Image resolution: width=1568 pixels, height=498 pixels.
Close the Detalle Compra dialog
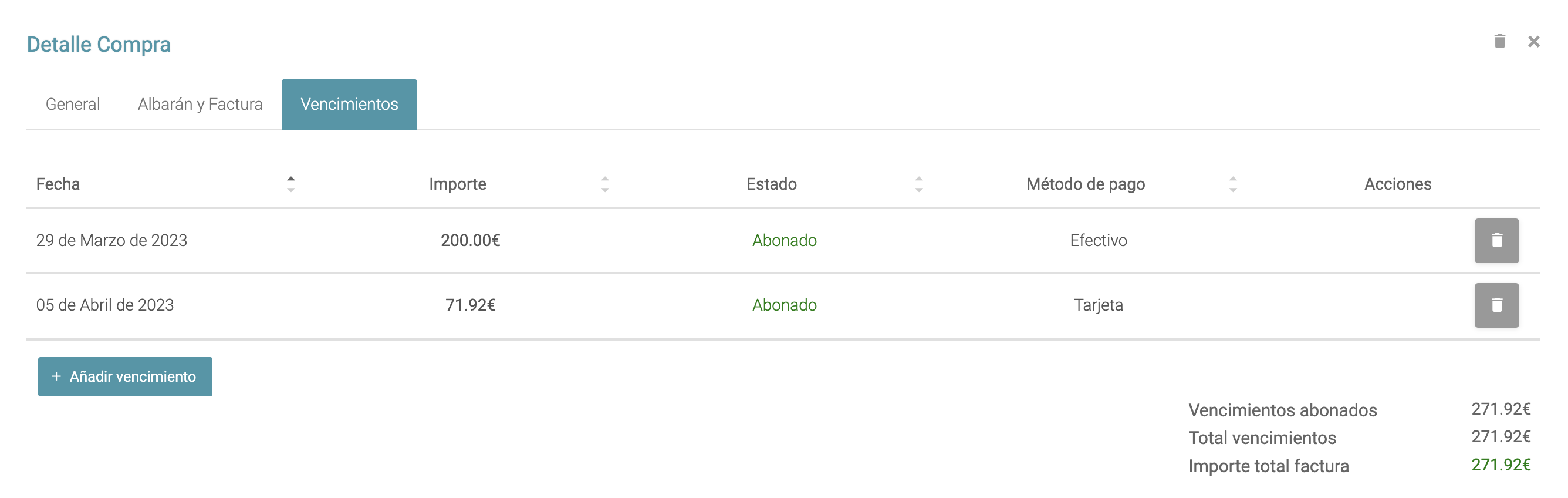[x=1533, y=41]
